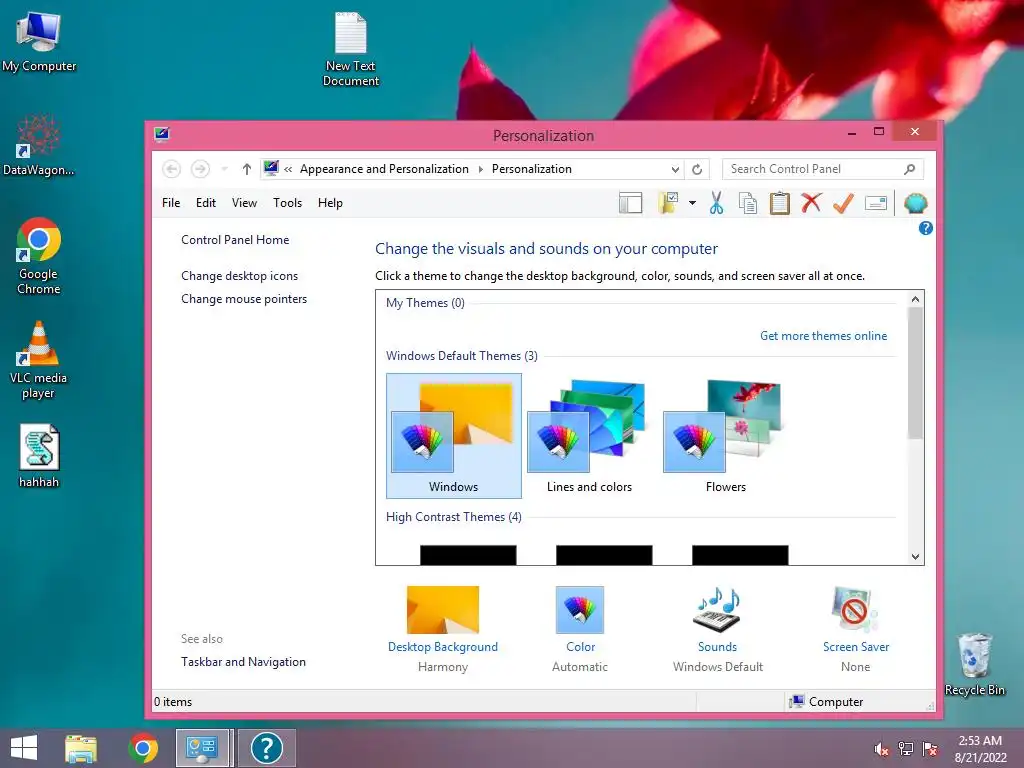This screenshot has height=768, width=1024.
Task: Click the red X Delete toolbar icon
Action: pyautogui.click(x=811, y=203)
